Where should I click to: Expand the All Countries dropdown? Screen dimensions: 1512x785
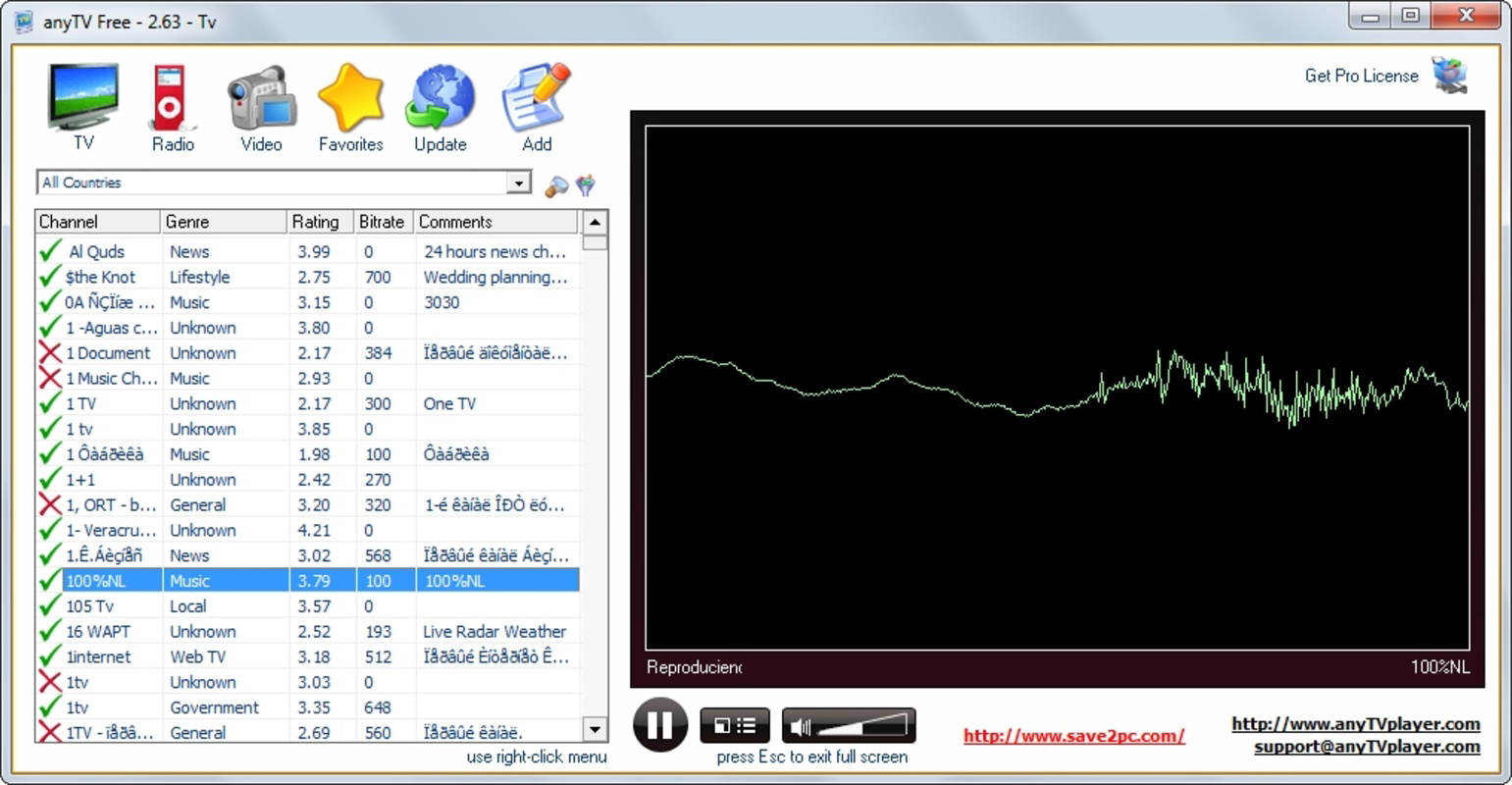click(x=518, y=183)
